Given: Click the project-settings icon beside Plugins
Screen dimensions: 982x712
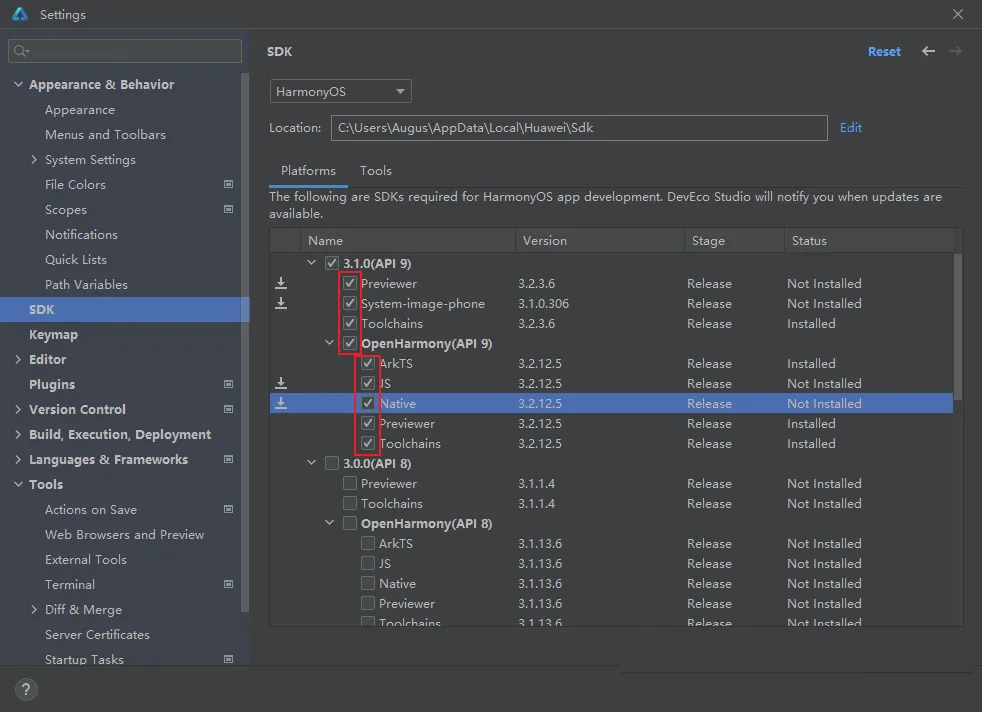Looking at the screenshot, I should pos(229,384).
